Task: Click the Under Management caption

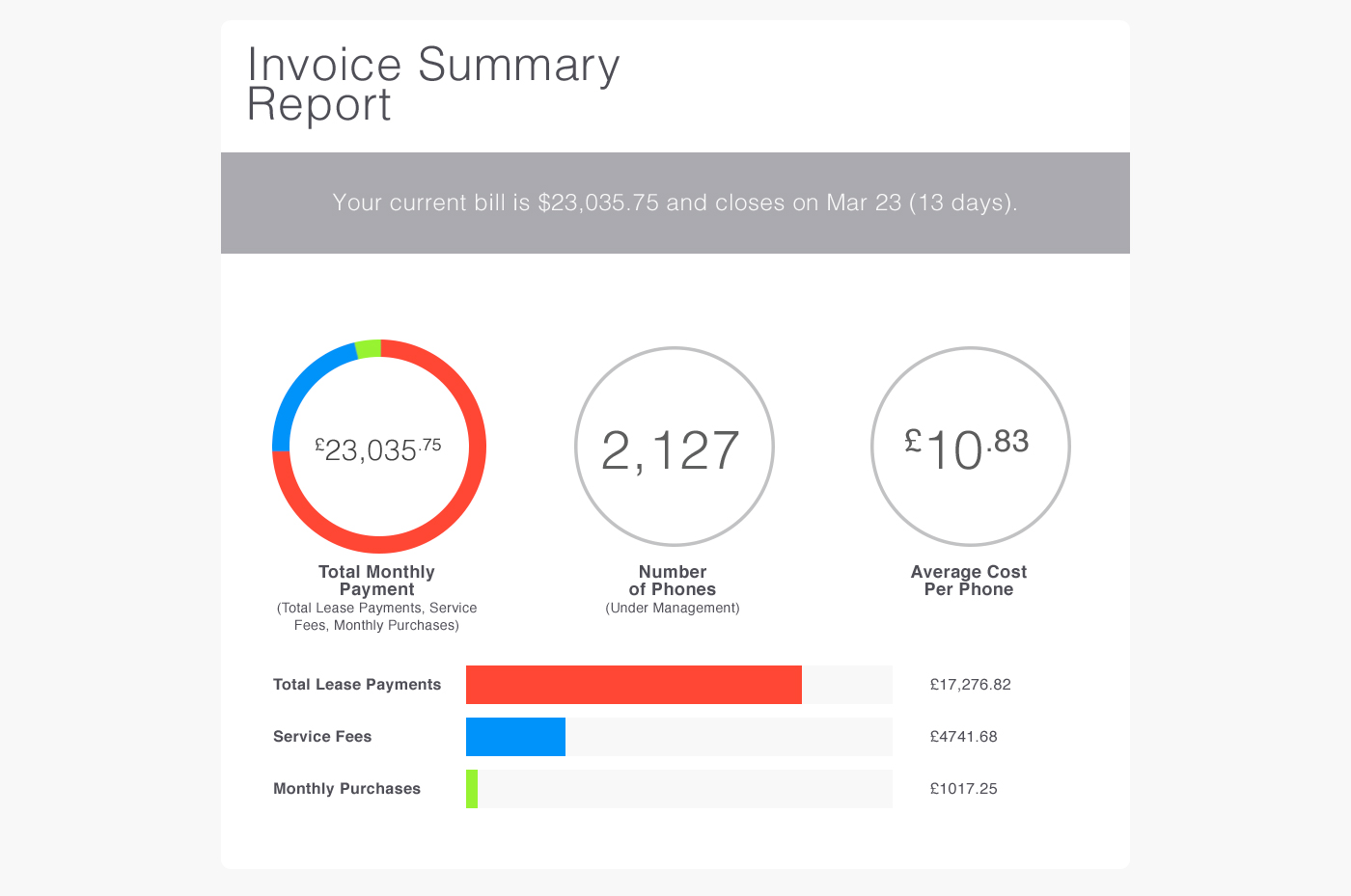Action: (673, 608)
